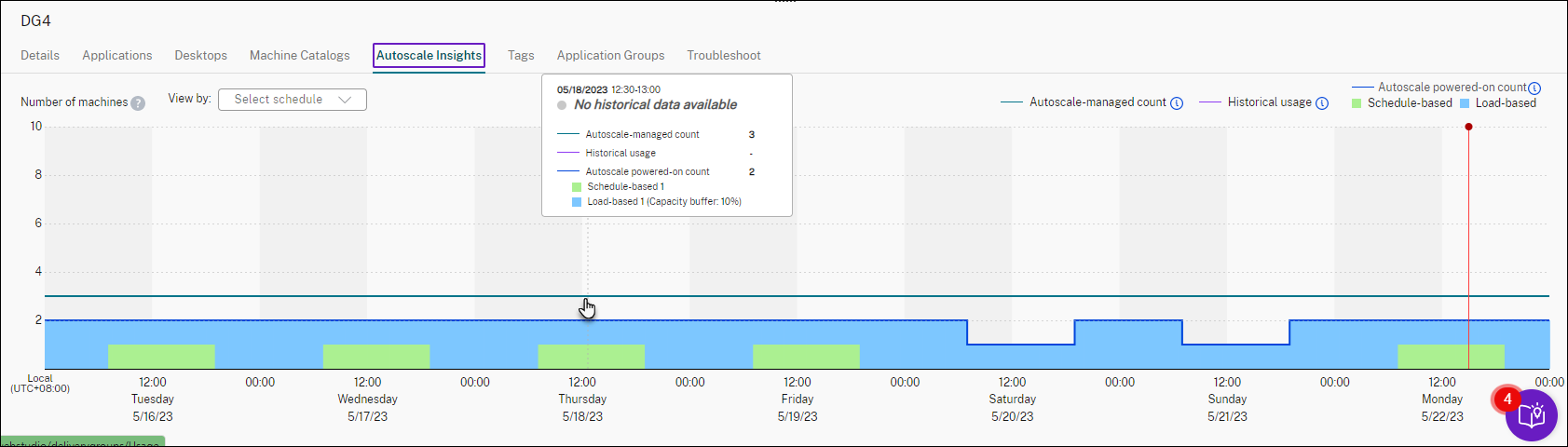Click info icon beside Autoscale powered-on count
Viewport: 1568px width, 447px height.
pos(1534,88)
